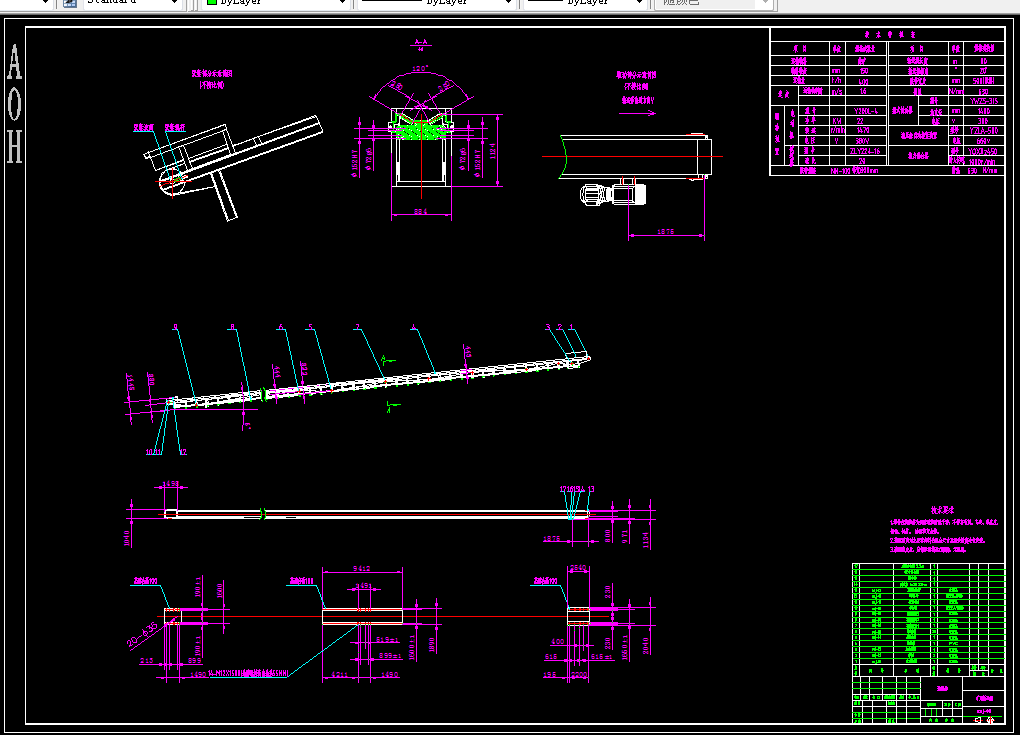Select the 1040 vertical dimension
1020x735 pixels.
[x=128, y=538]
